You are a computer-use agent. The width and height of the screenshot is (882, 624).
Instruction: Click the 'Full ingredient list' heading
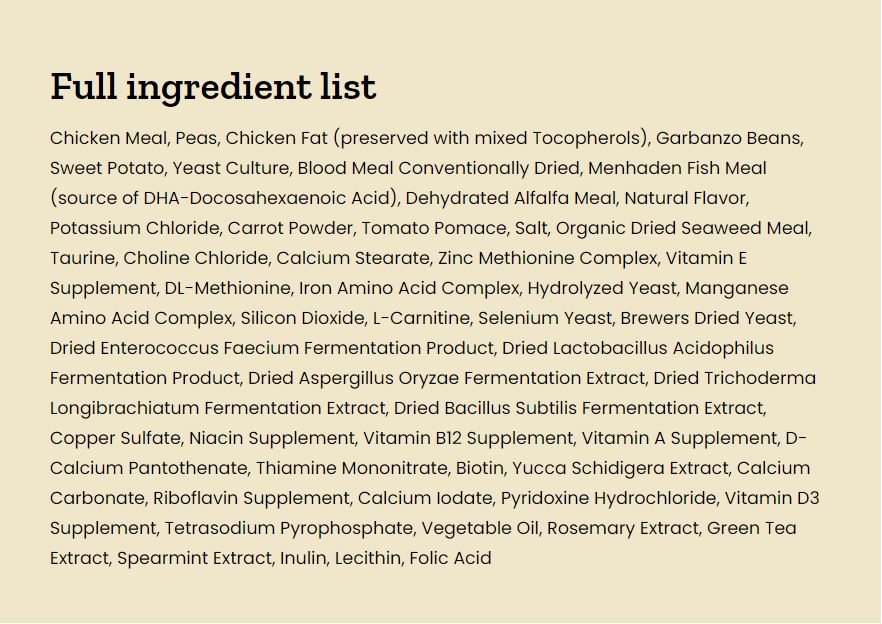point(213,88)
